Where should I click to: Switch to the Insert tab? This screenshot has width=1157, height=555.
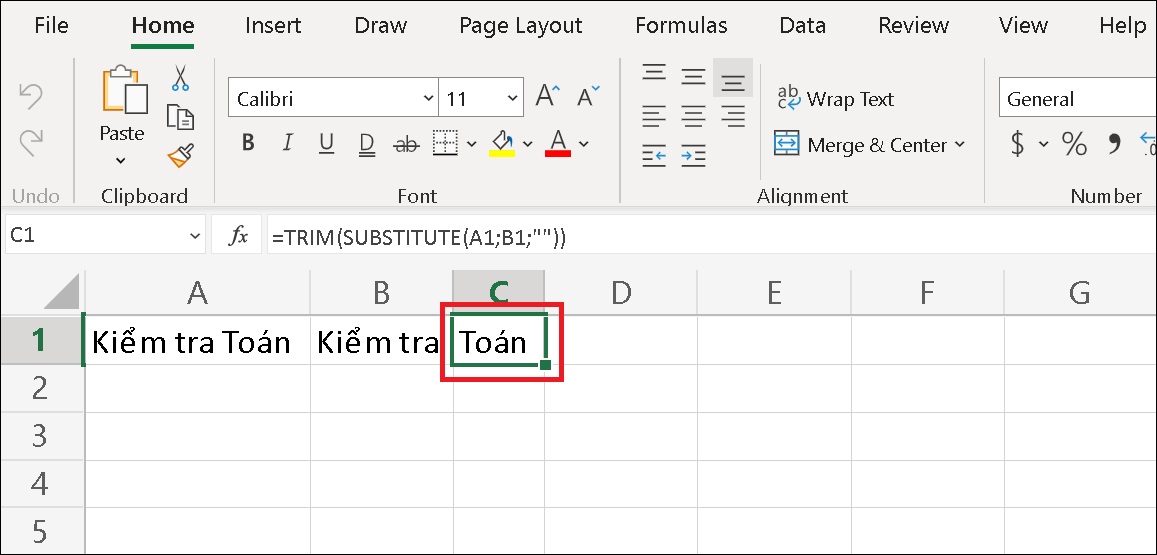[273, 25]
